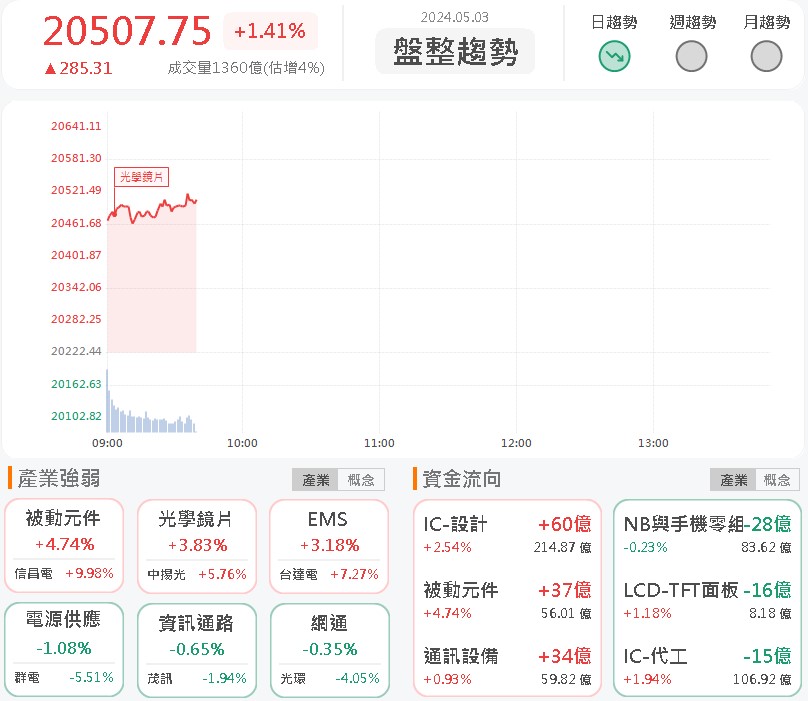
Task: Click the IC-設計 fund inflow row
Action: pos(507,535)
